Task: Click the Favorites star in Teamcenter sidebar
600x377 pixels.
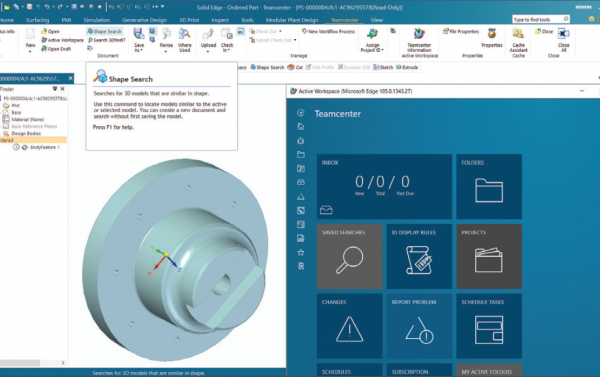Action: (301, 252)
